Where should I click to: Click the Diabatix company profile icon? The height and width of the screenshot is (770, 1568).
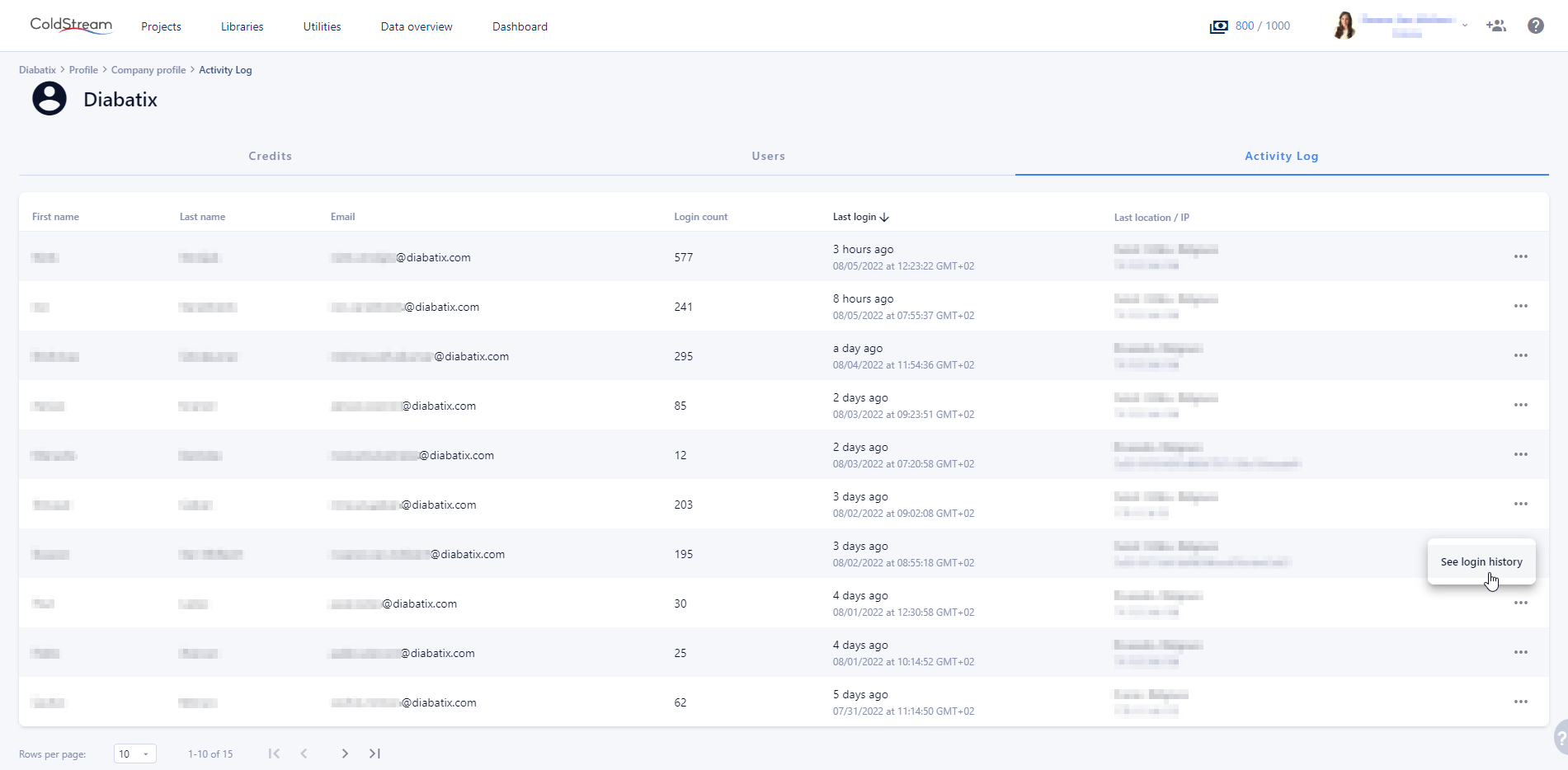[49, 99]
